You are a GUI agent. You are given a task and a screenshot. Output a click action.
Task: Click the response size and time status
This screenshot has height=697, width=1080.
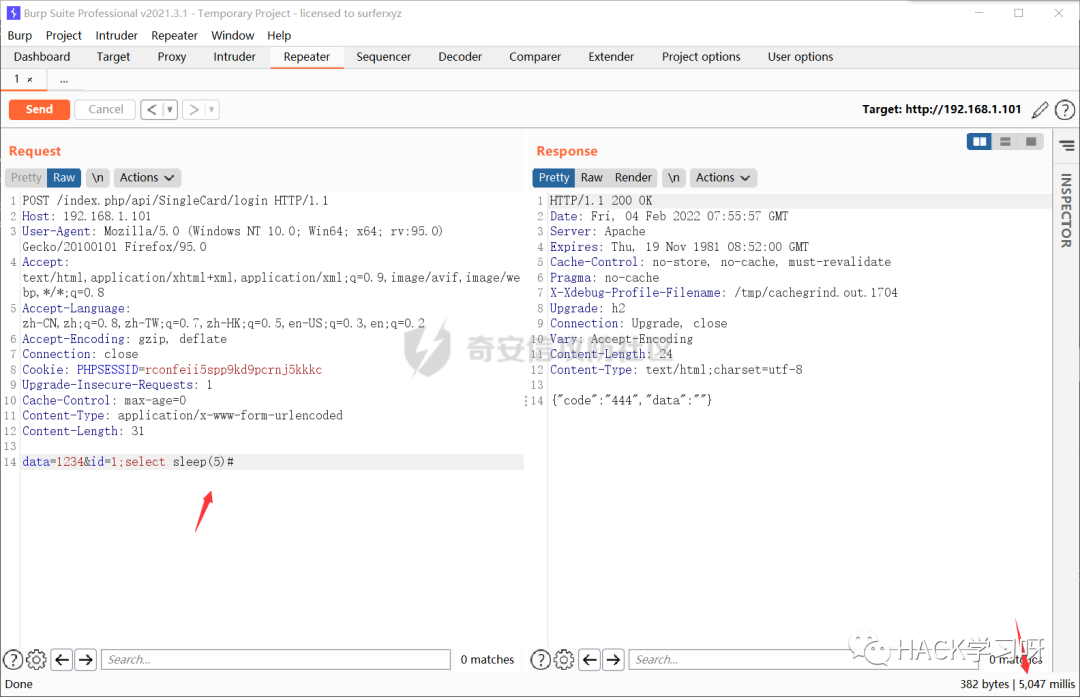(1017, 684)
